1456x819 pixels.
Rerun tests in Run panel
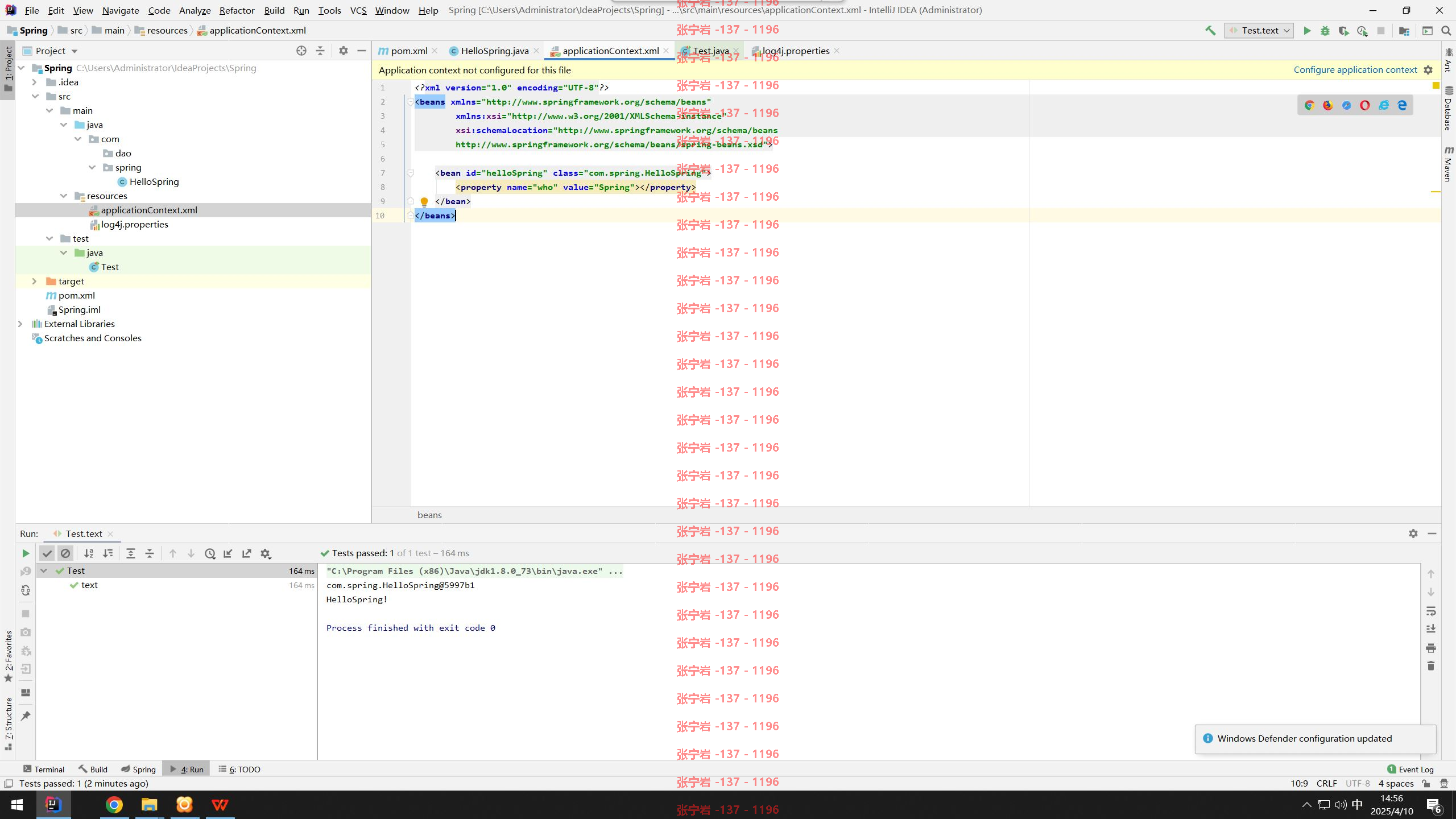26,553
